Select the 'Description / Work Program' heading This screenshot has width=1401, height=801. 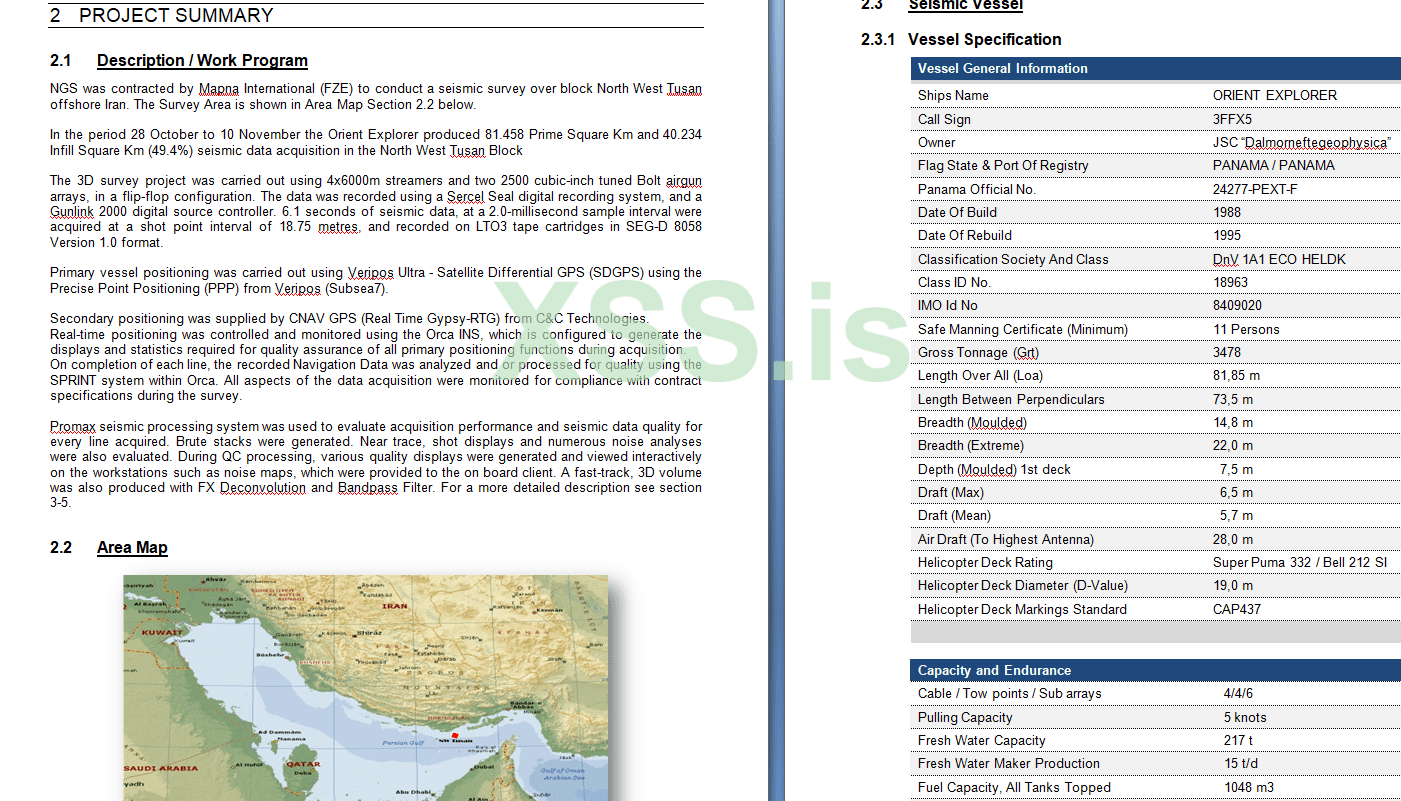coord(202,61)
